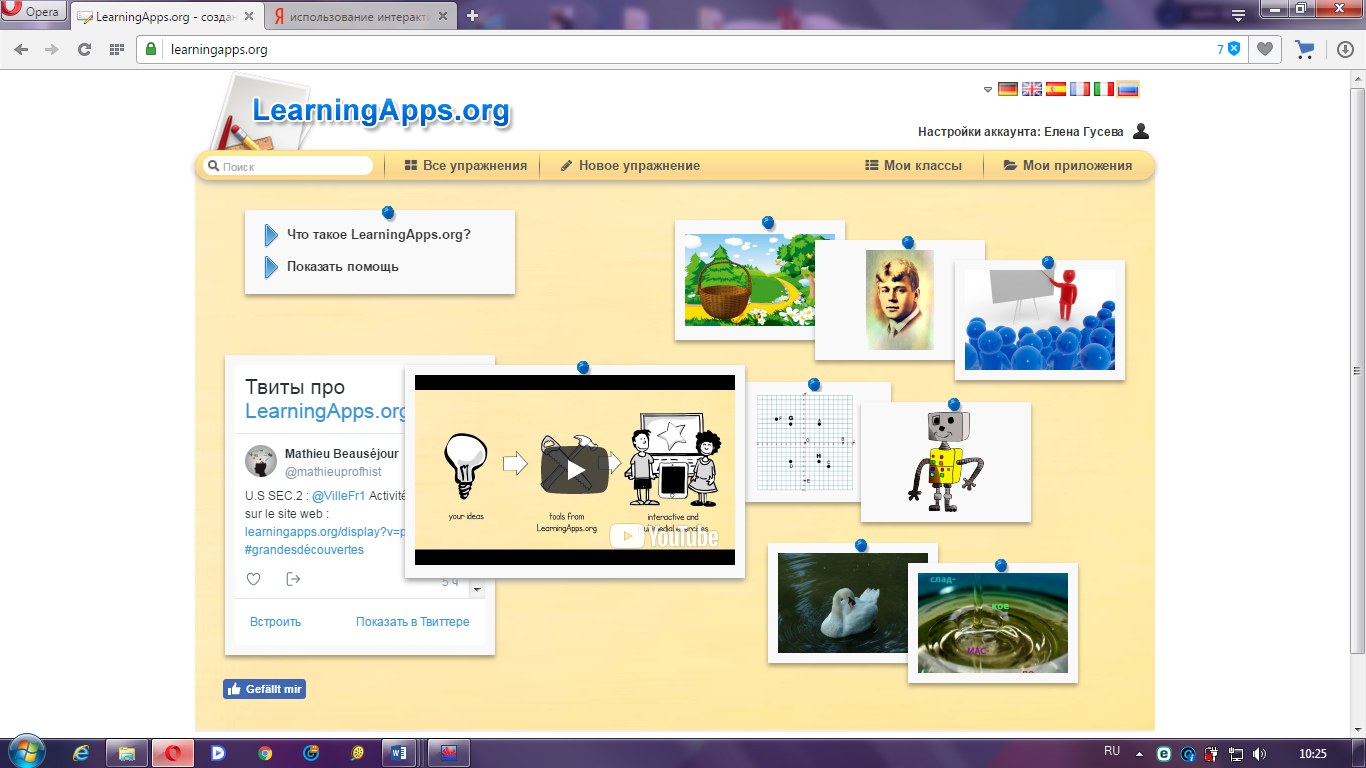This screenshot has width=1366, height=768.
Task: Open the Opera tab menu icon
Action: (1238, 15)
